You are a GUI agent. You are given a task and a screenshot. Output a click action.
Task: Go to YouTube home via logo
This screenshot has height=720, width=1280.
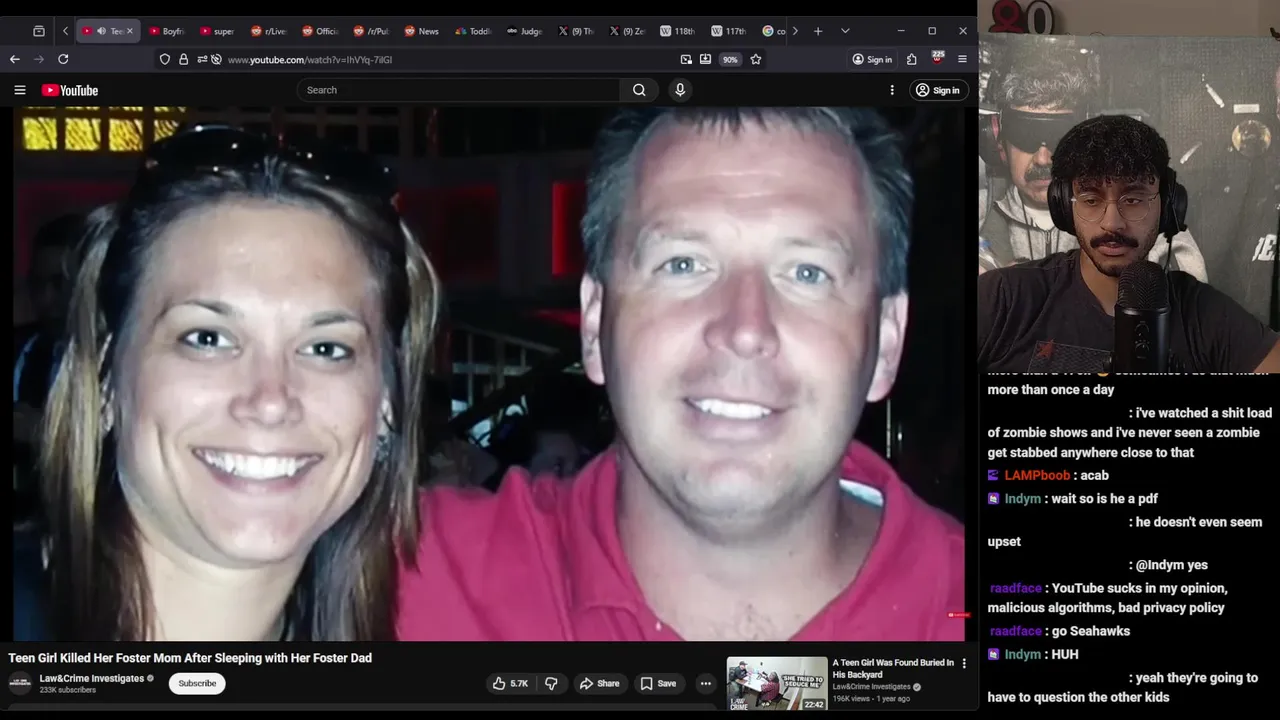pyautogui.click(x=70, y=90)
